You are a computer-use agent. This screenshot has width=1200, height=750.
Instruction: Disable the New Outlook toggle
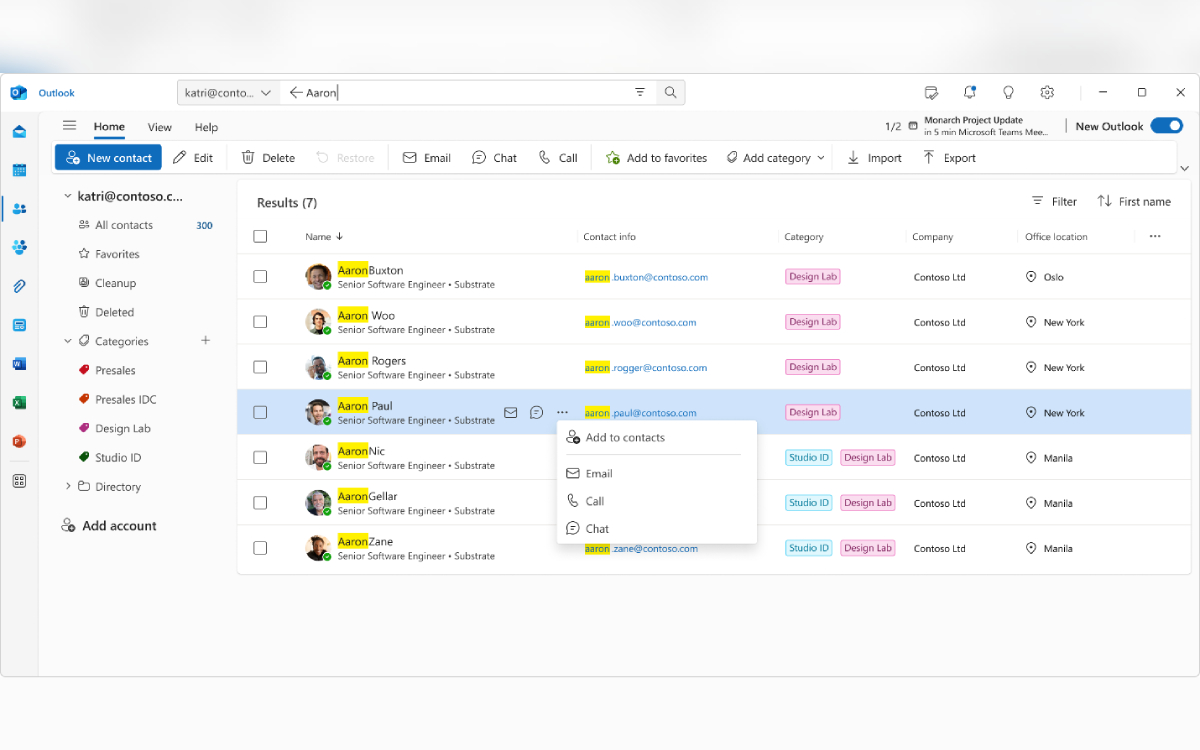pos(1166,126)
